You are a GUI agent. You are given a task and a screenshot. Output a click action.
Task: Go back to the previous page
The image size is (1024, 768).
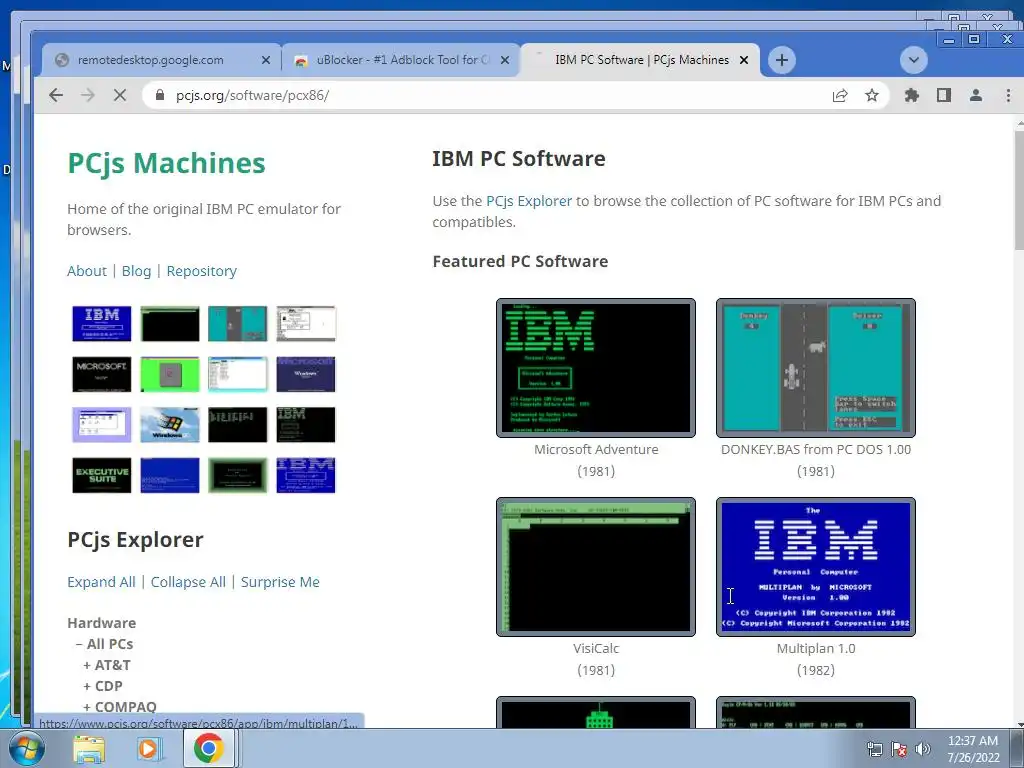pos(56,95)
